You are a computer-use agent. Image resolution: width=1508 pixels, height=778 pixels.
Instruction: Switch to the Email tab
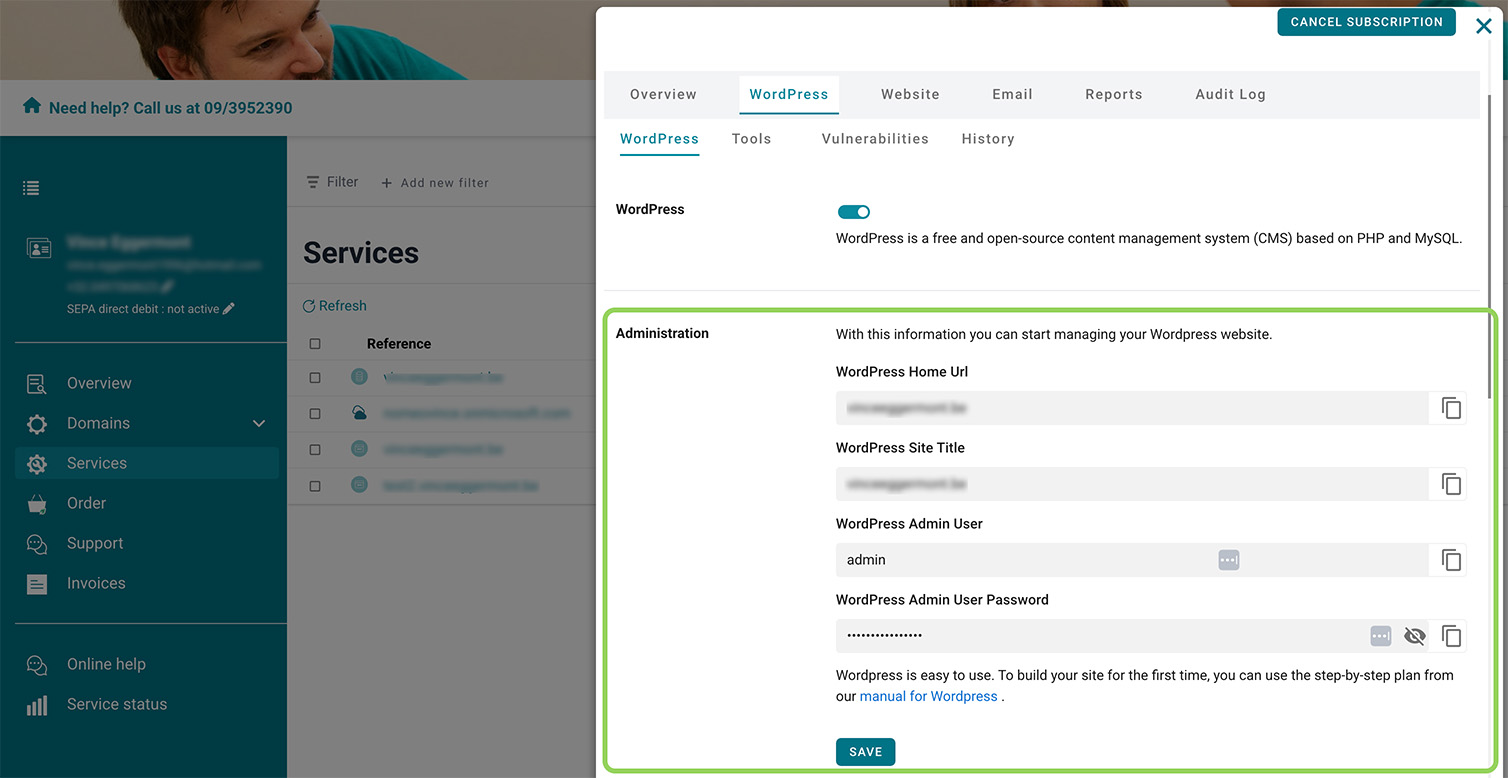(x=1012, y=94)
